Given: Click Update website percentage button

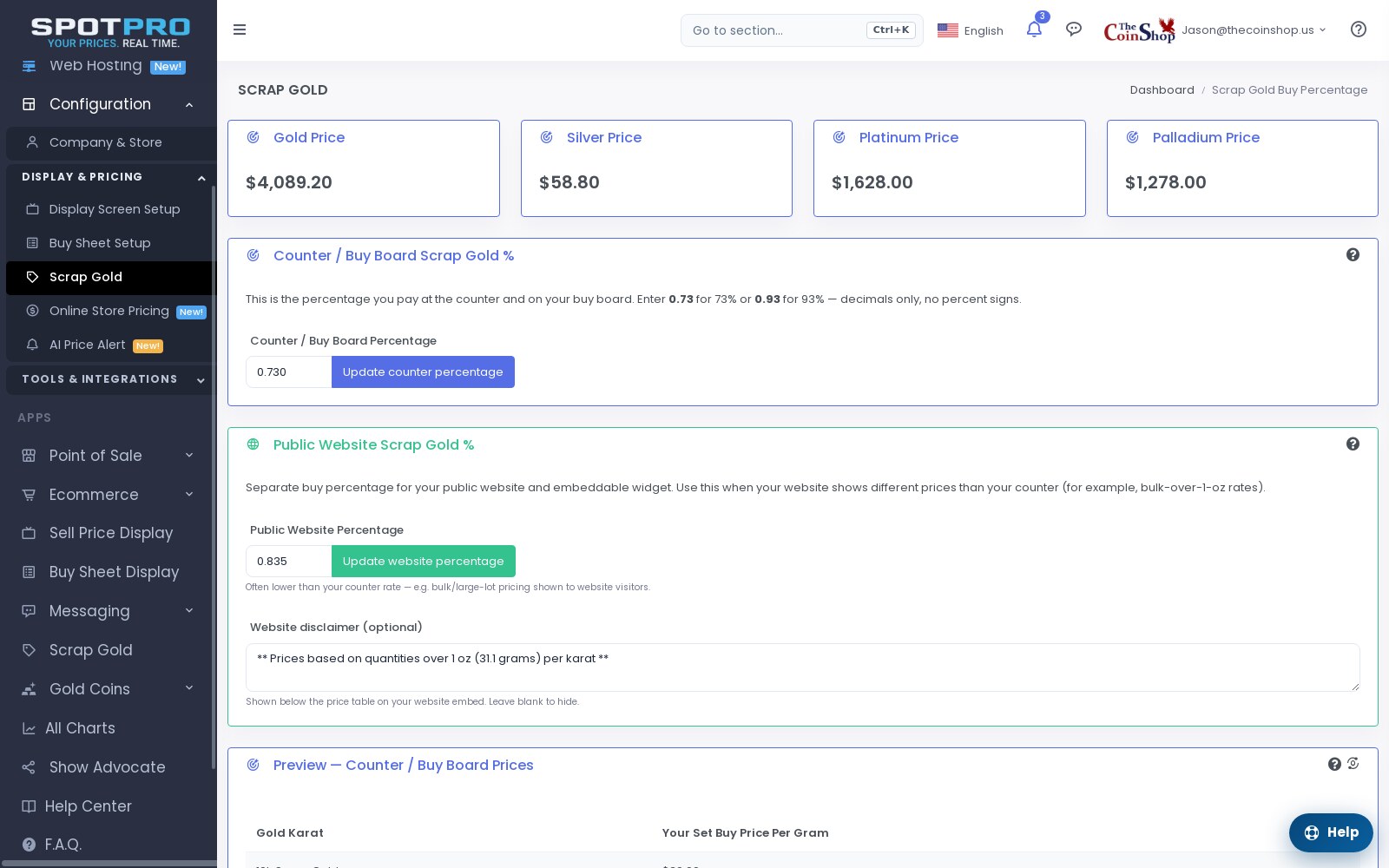Looking at the screenshot, I should click(x=424, y=561).
